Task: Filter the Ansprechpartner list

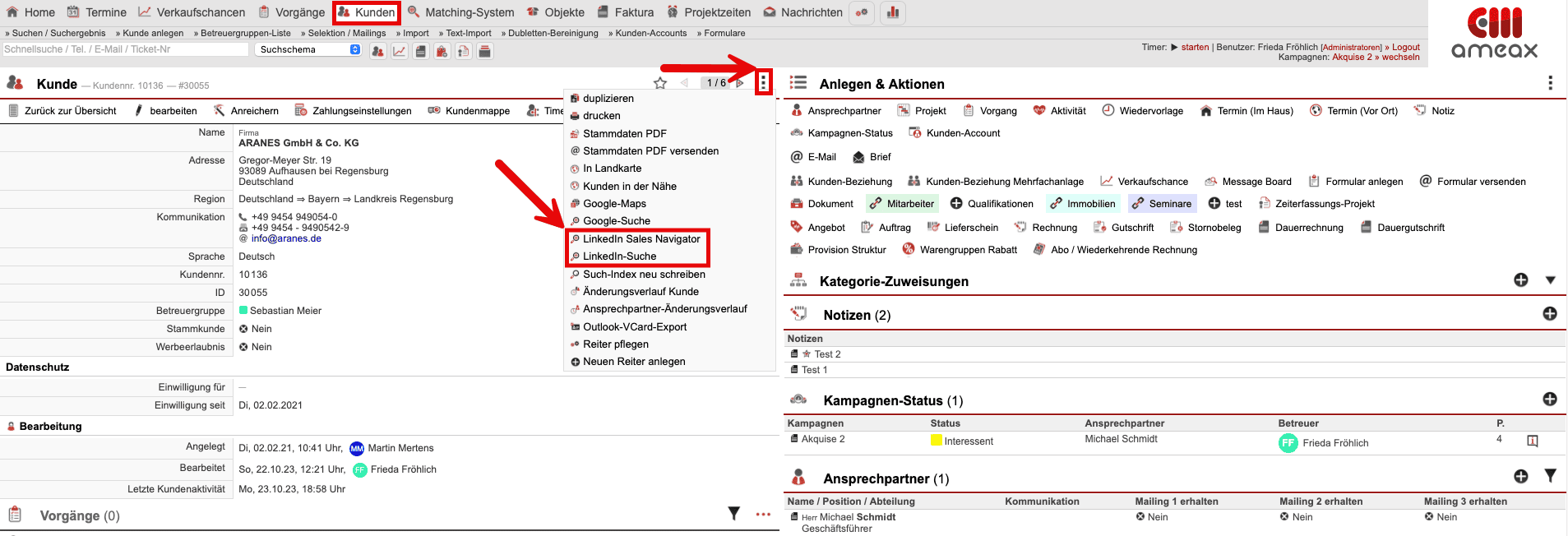Action: point(1549,476)
